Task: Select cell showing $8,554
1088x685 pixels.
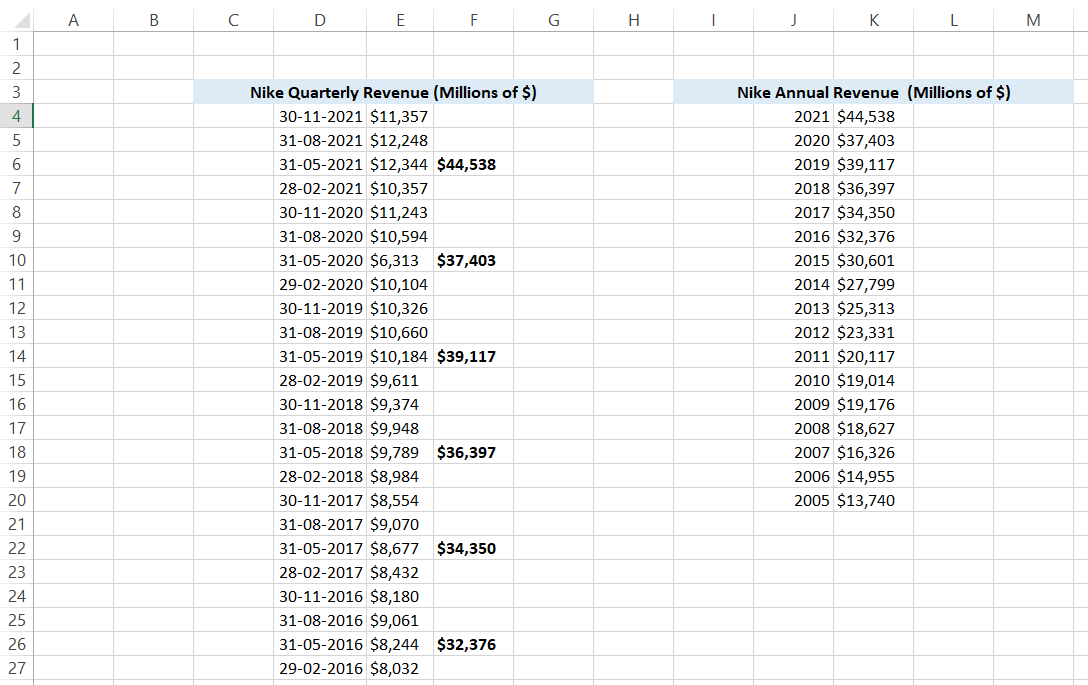Action: click(400, 500)
